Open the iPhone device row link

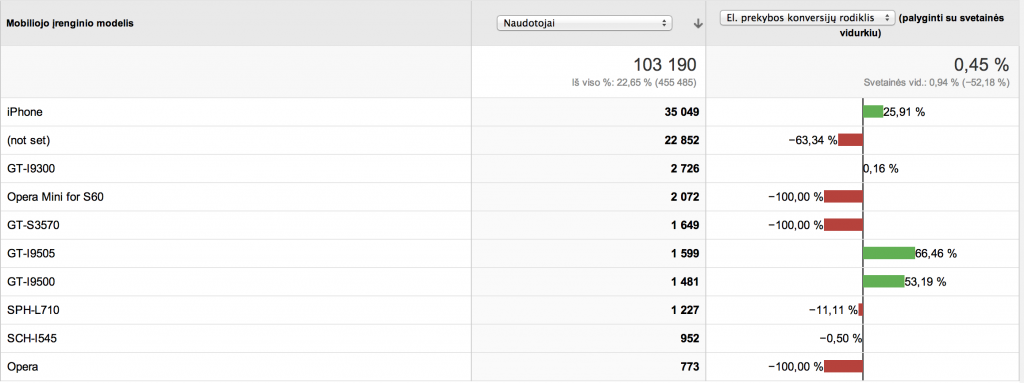click(24, 112)
